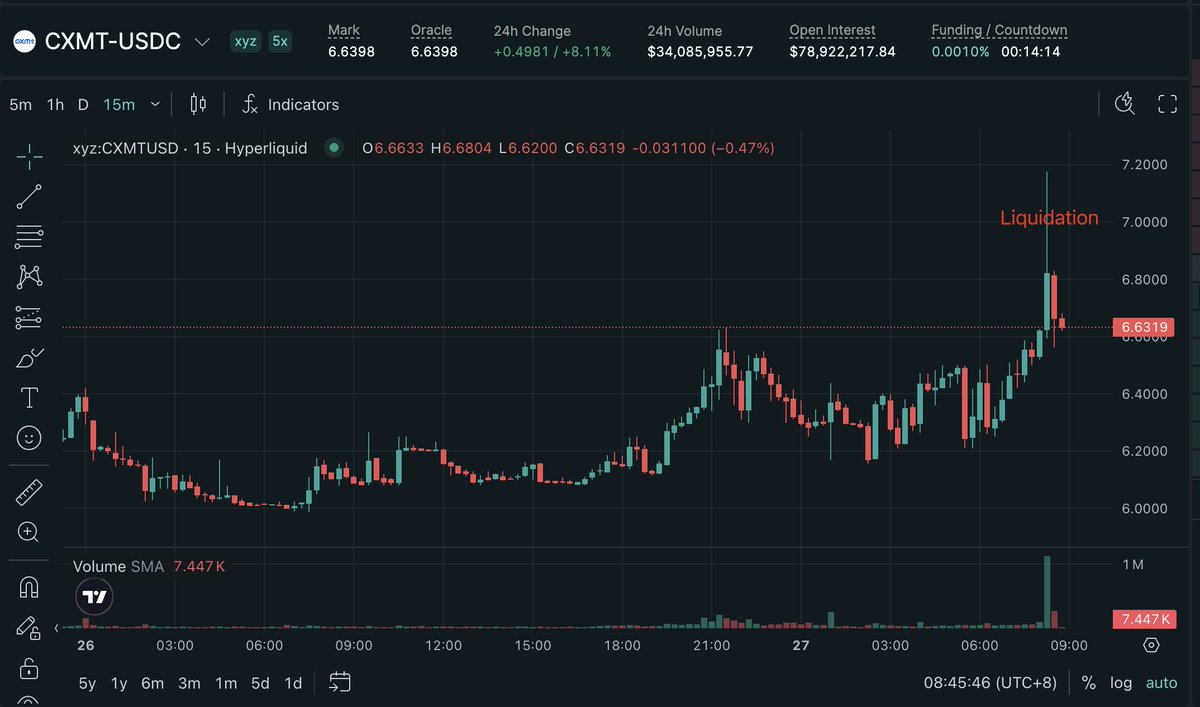This screenshot has height=707, width=1200.
Task: Click the xyz tag badge
Action: [x=245, y=42]
